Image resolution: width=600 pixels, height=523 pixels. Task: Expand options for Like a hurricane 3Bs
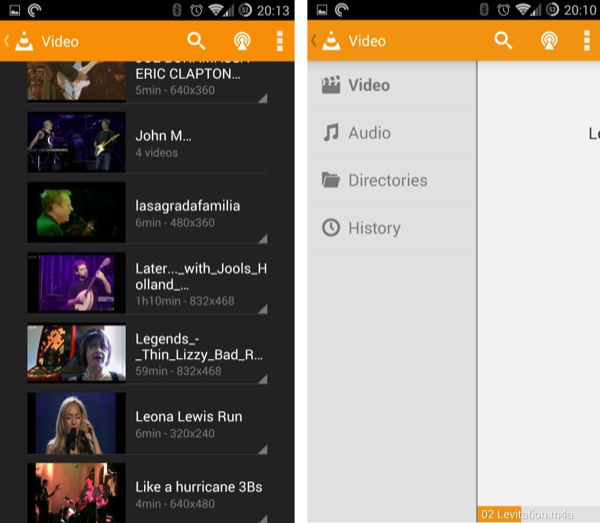(x=262, y=518)
